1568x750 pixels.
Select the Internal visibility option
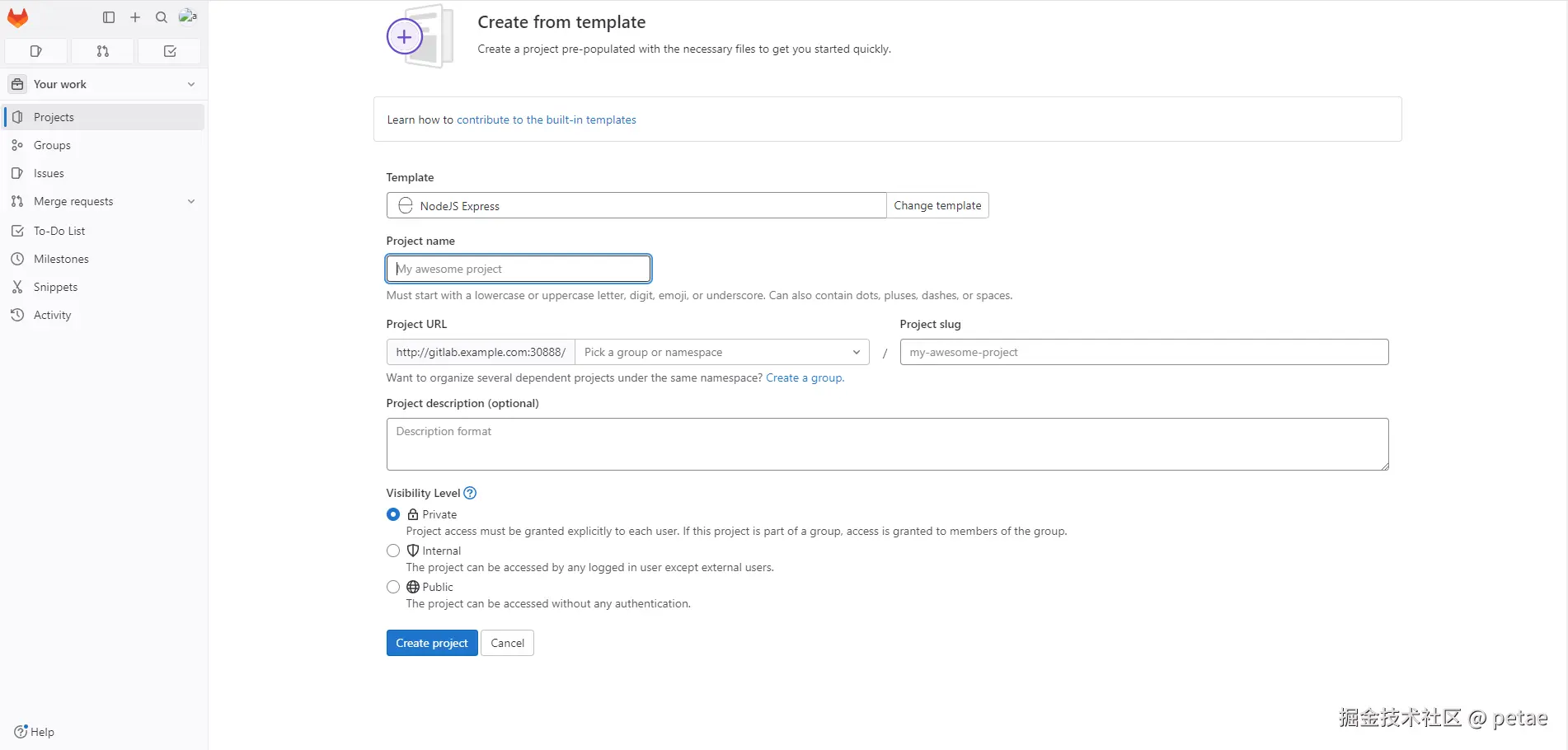[x=393, y=551]
